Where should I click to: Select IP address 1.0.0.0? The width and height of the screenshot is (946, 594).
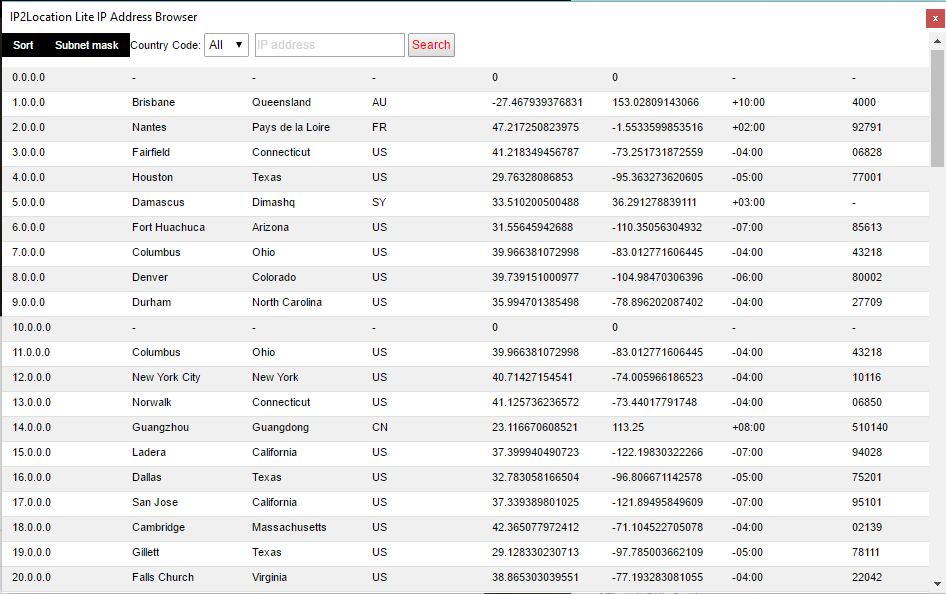[28, 103]
